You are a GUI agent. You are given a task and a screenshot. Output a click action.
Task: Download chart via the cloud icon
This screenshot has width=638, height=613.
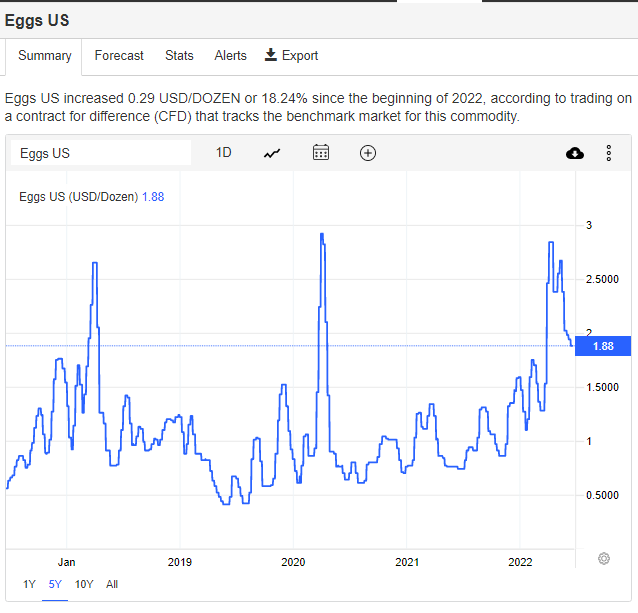(x=575, y=153)
